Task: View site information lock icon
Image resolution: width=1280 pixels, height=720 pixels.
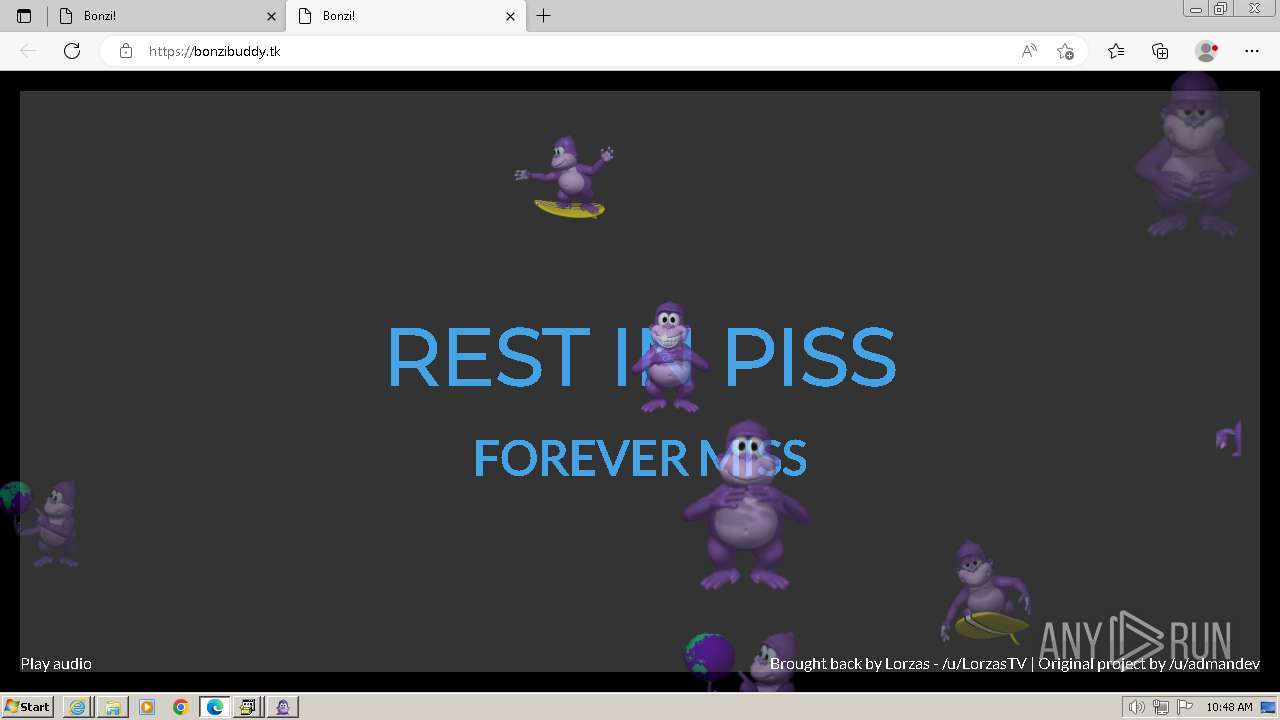Action: click(125, 51)
